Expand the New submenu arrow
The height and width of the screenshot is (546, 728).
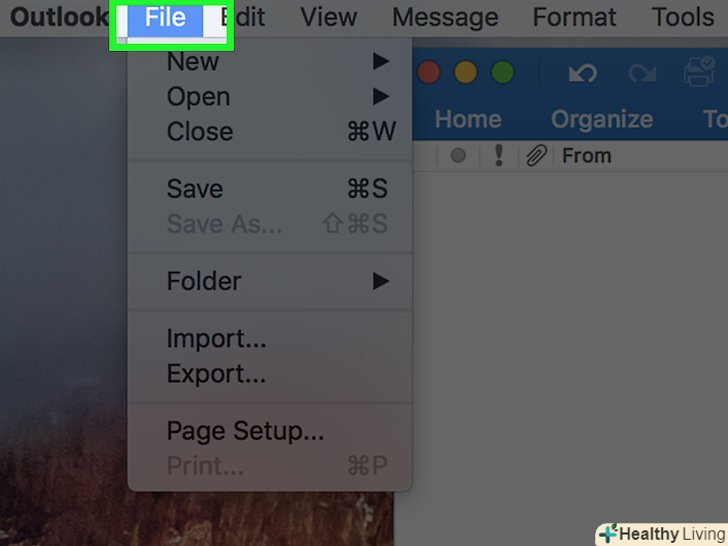381,61
